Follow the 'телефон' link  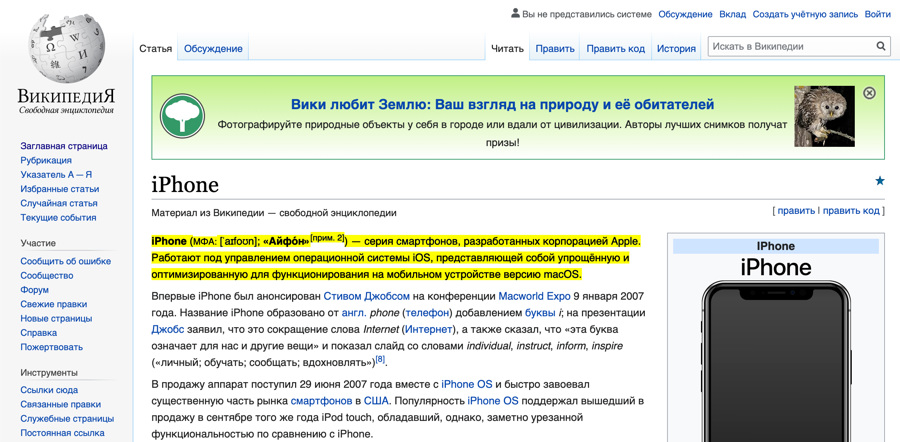pos(428,313)
